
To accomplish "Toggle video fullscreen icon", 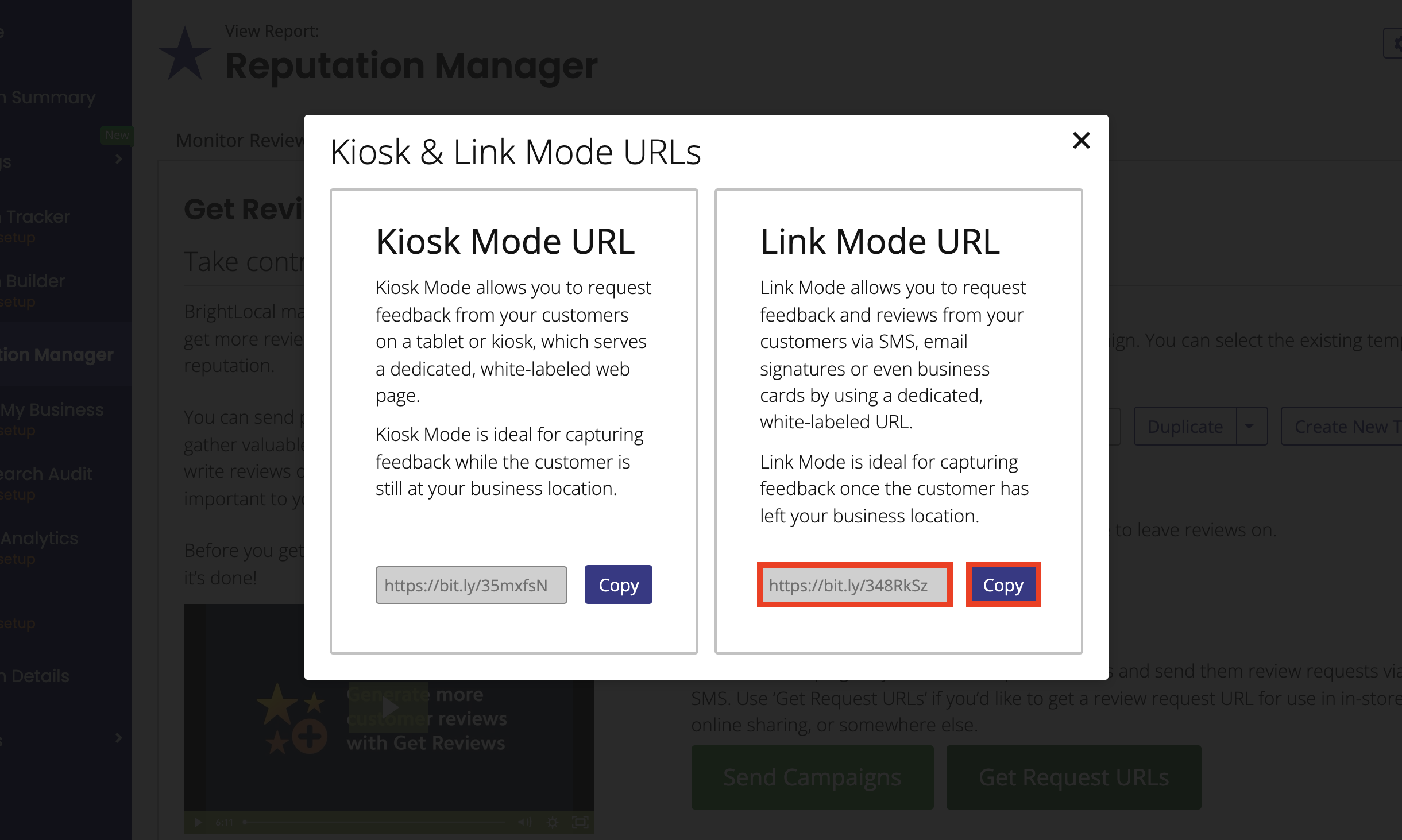I will click(580, 822).
